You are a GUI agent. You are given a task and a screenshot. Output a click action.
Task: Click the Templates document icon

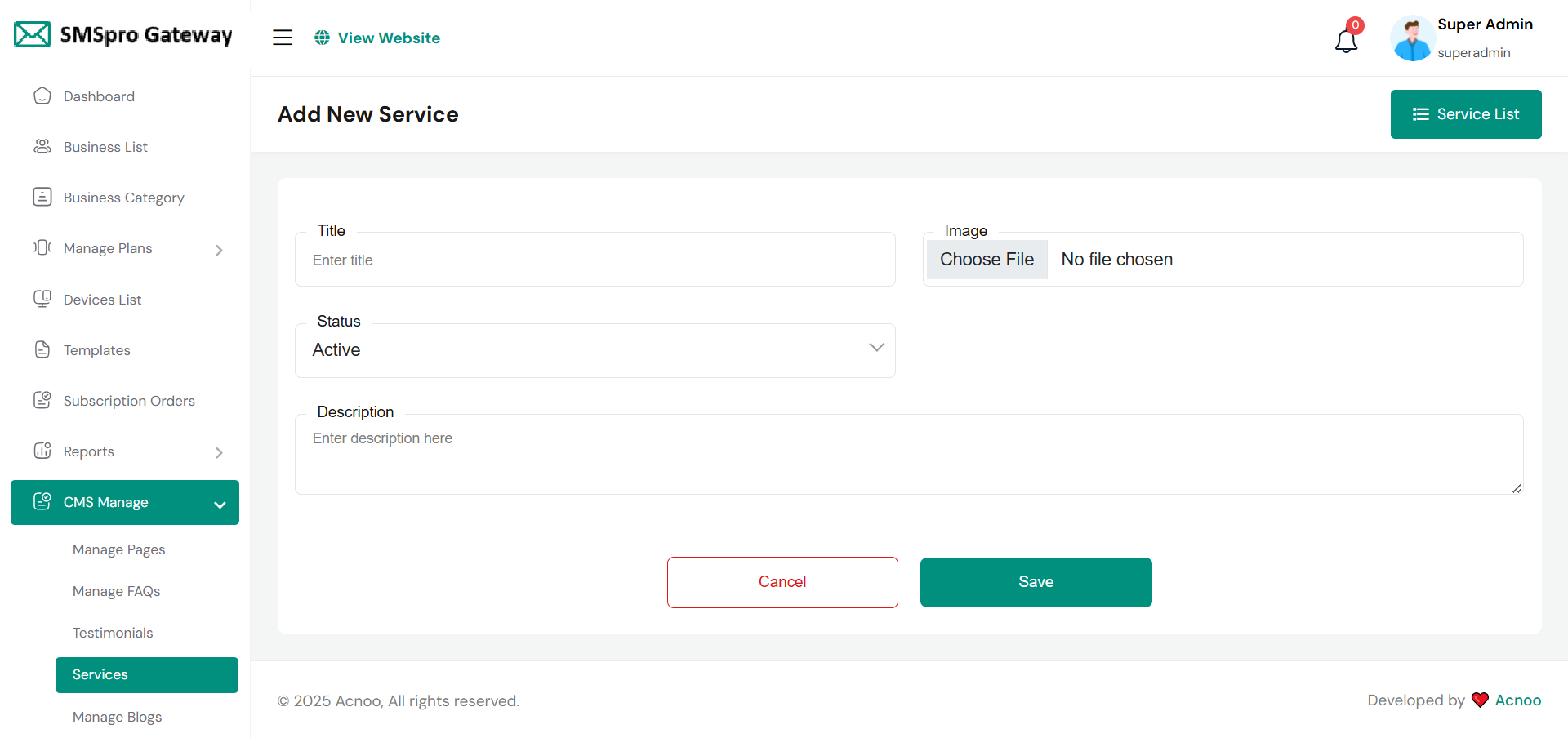click(42, 349)
